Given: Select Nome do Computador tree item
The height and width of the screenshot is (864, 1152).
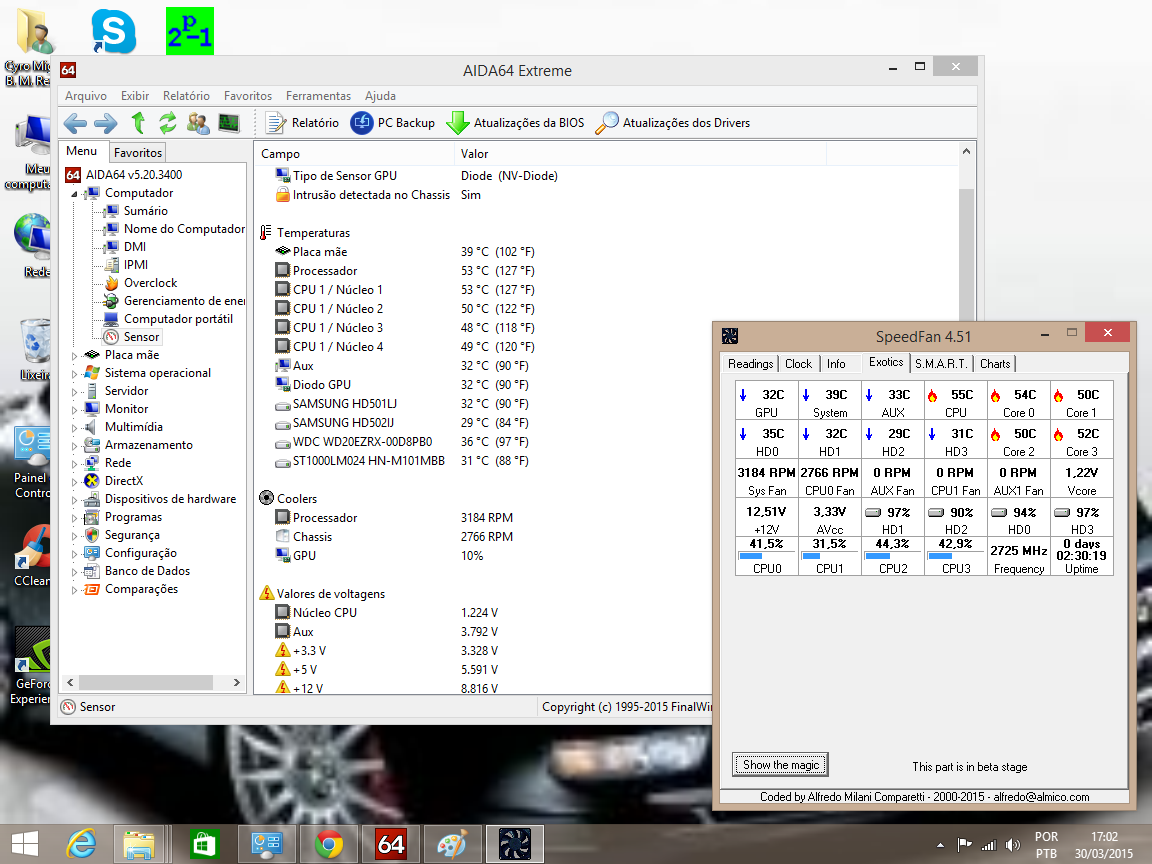Looking at the screenshot, I should click(184, 228).
